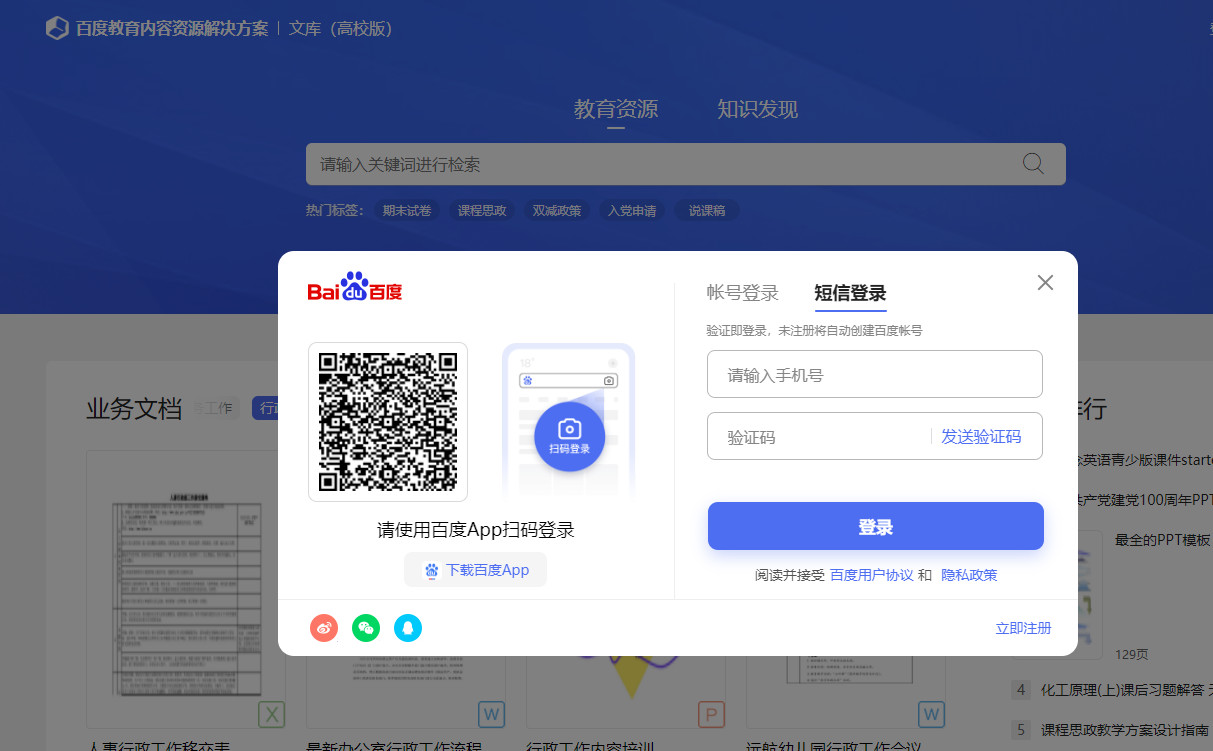The width and height of the screenshot is (1213, 751).
Task: Click the Baidu logo in dialog
Action: 355,288
